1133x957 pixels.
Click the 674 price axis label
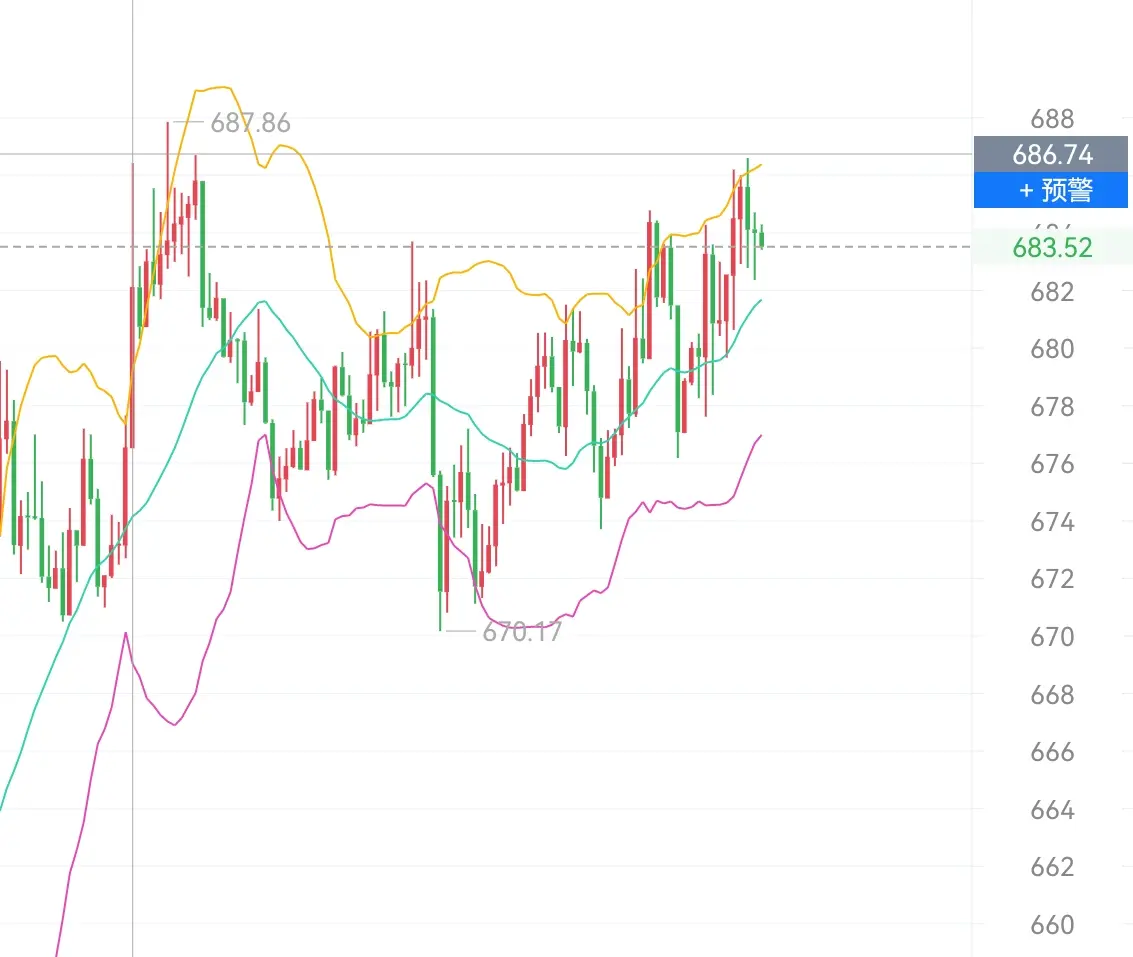pyautogui.click(x=1052, y=522)
